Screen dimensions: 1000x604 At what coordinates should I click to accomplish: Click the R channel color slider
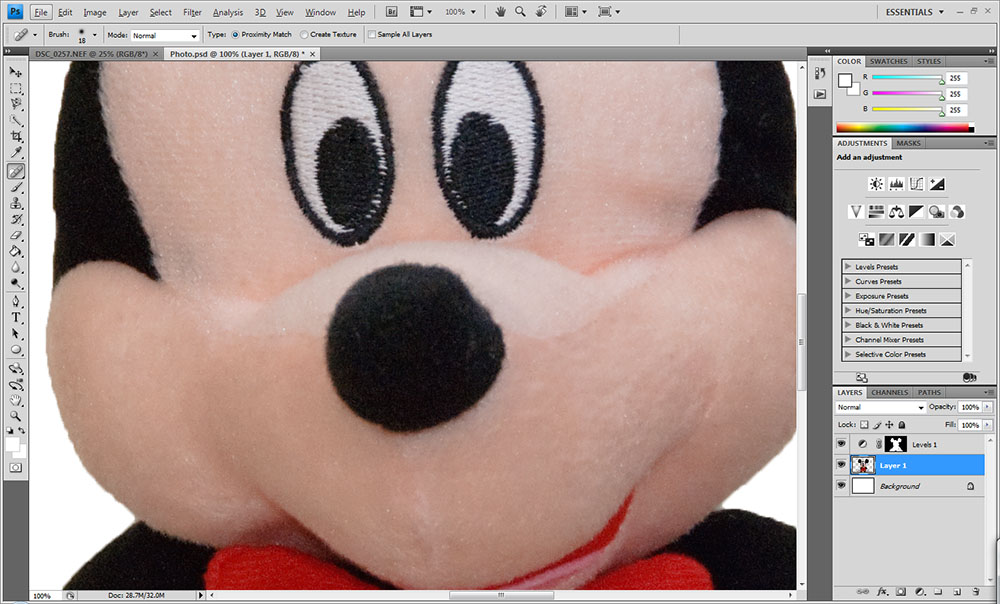tap(907, 78)
